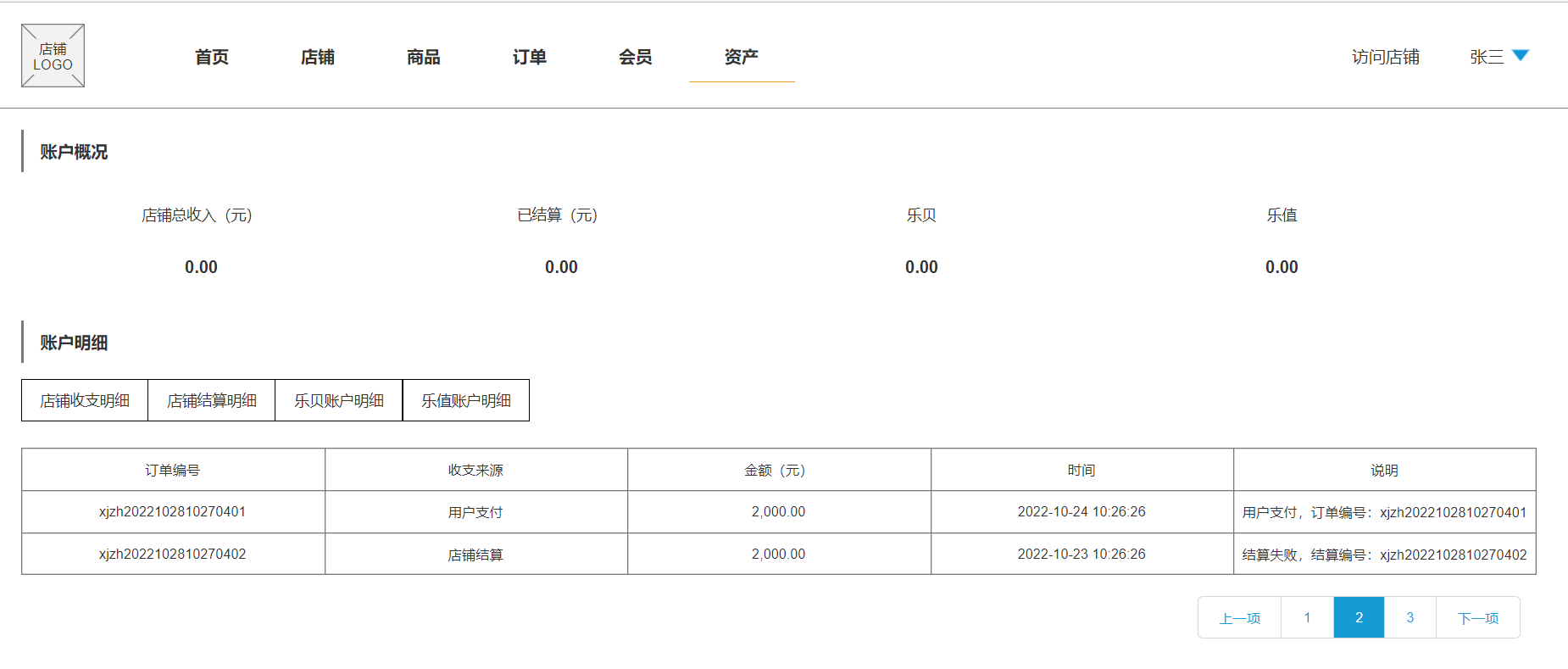Click the 用户支付，订单编号 description cell
The image size is (1568, 669).
[1385, 512]
